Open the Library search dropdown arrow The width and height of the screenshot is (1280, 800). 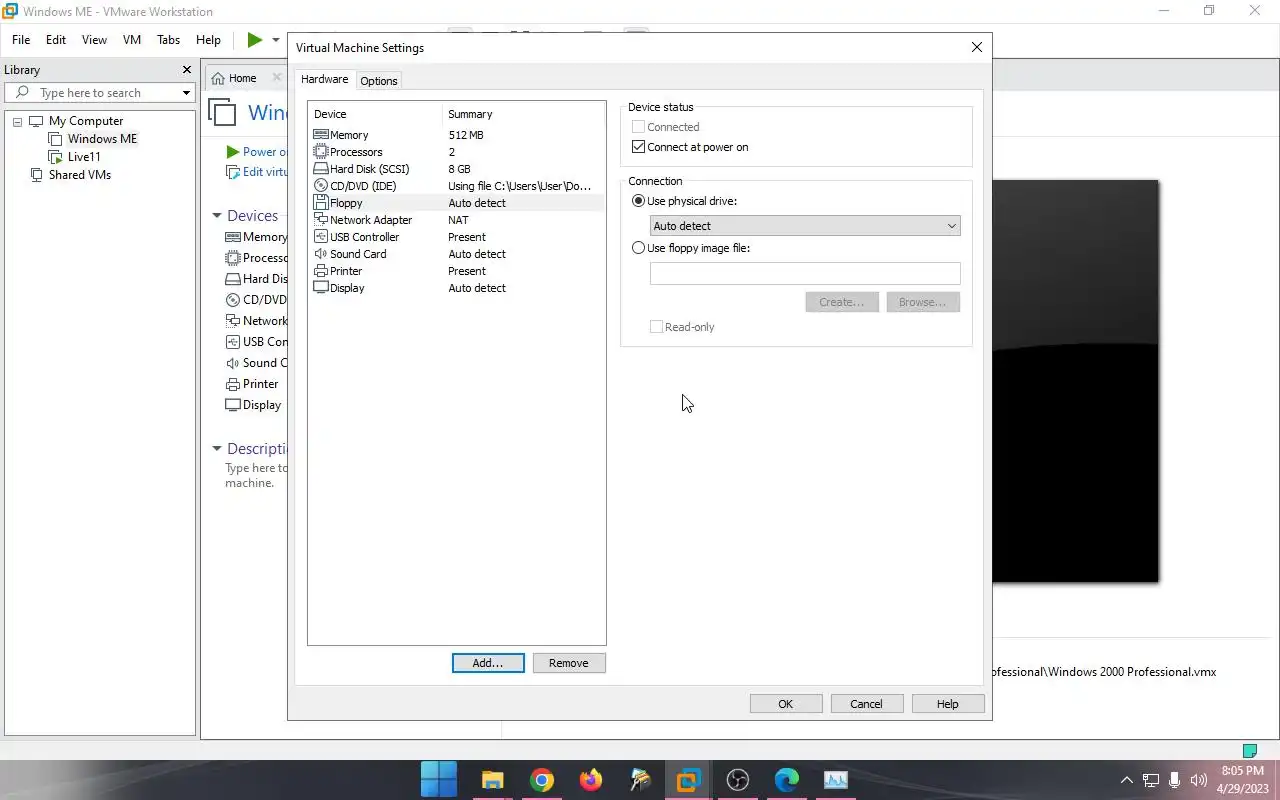186,93
